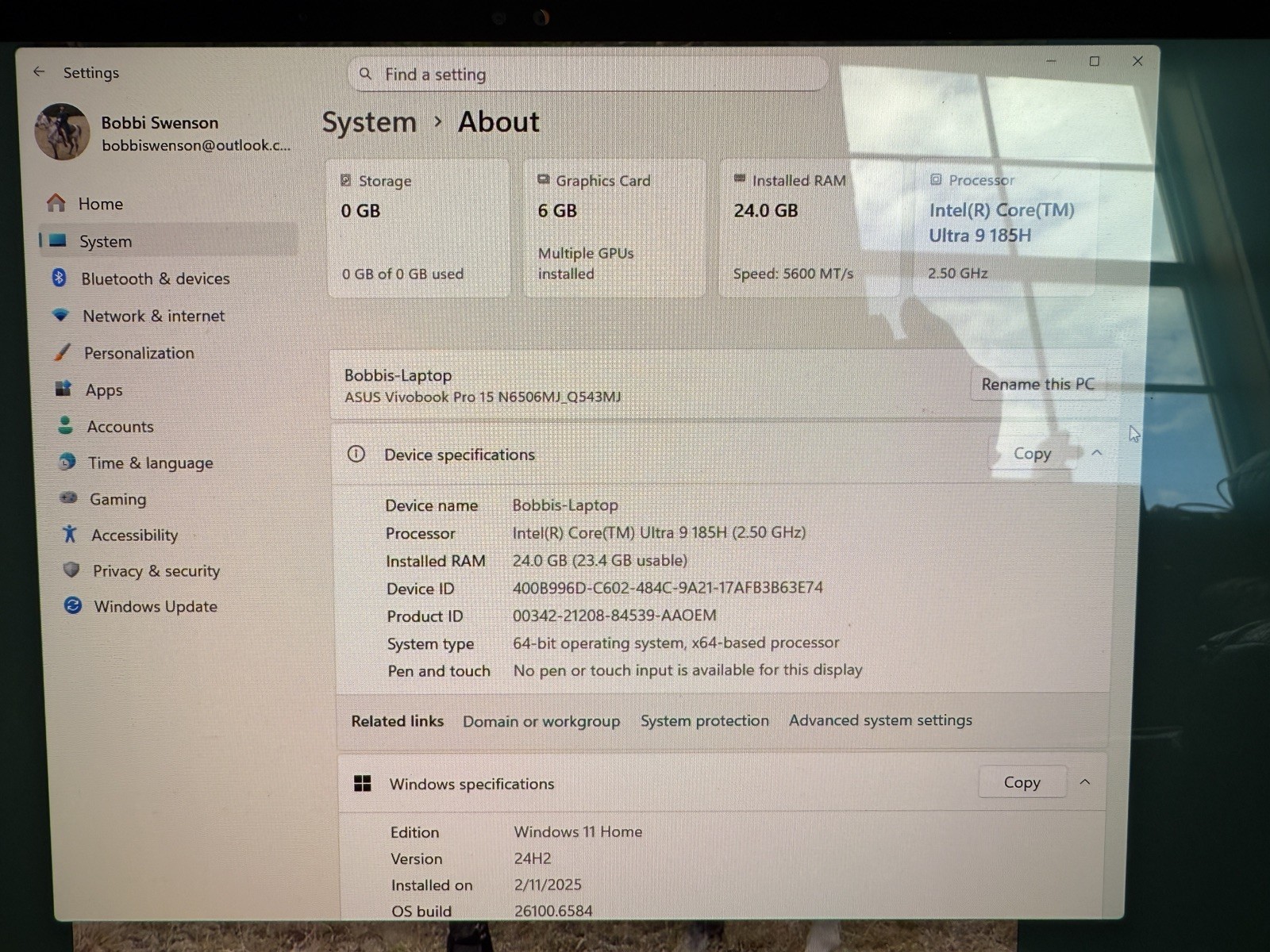Click the Apps icon in sidebar
Screen dimensions: 1270x952
tap(63, 389)
